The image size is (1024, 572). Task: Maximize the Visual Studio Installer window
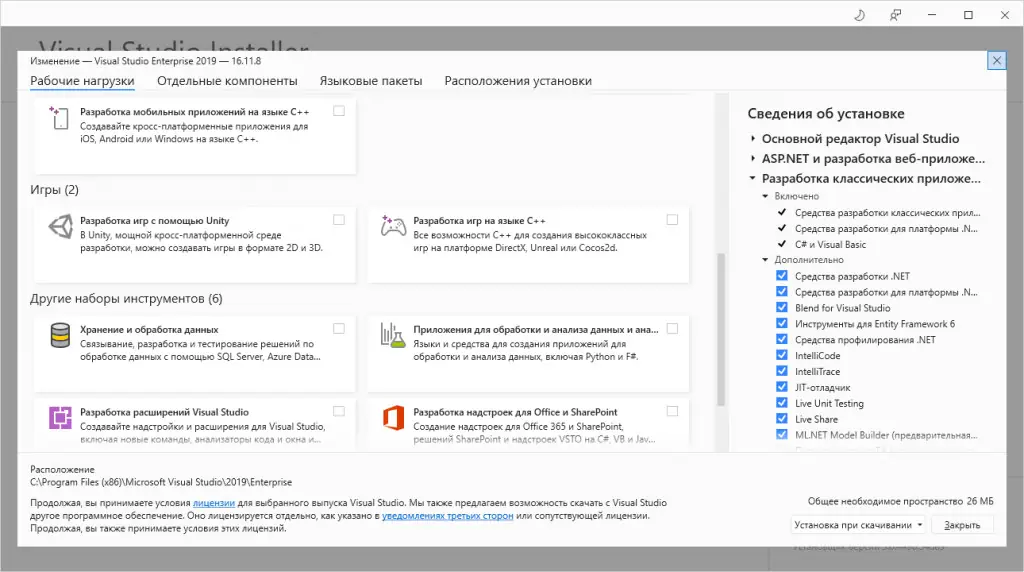click(x=968, y=15)
